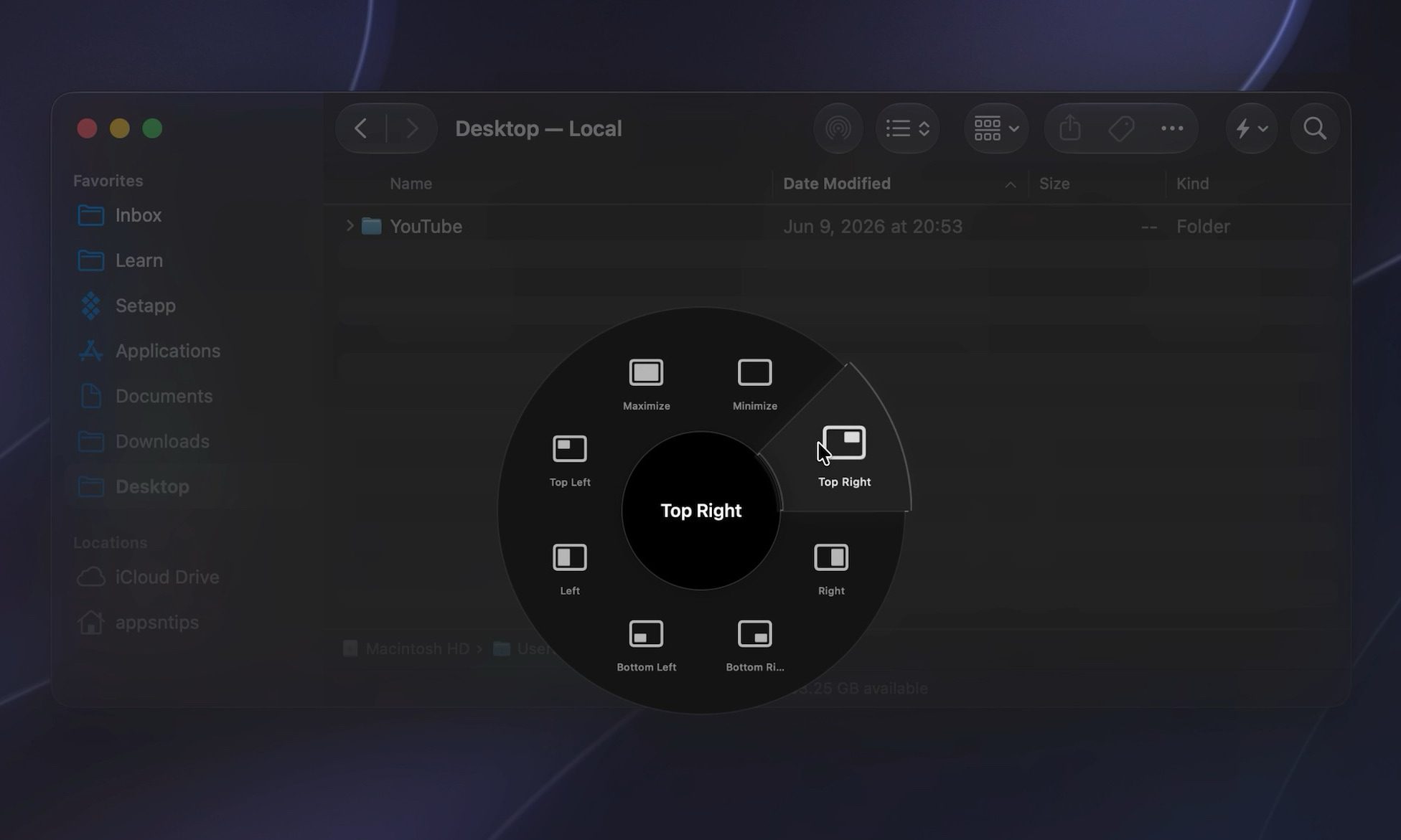
Task: Click the Desktop — Local window title
Action: pyautogui.click(x=538, y=128)
